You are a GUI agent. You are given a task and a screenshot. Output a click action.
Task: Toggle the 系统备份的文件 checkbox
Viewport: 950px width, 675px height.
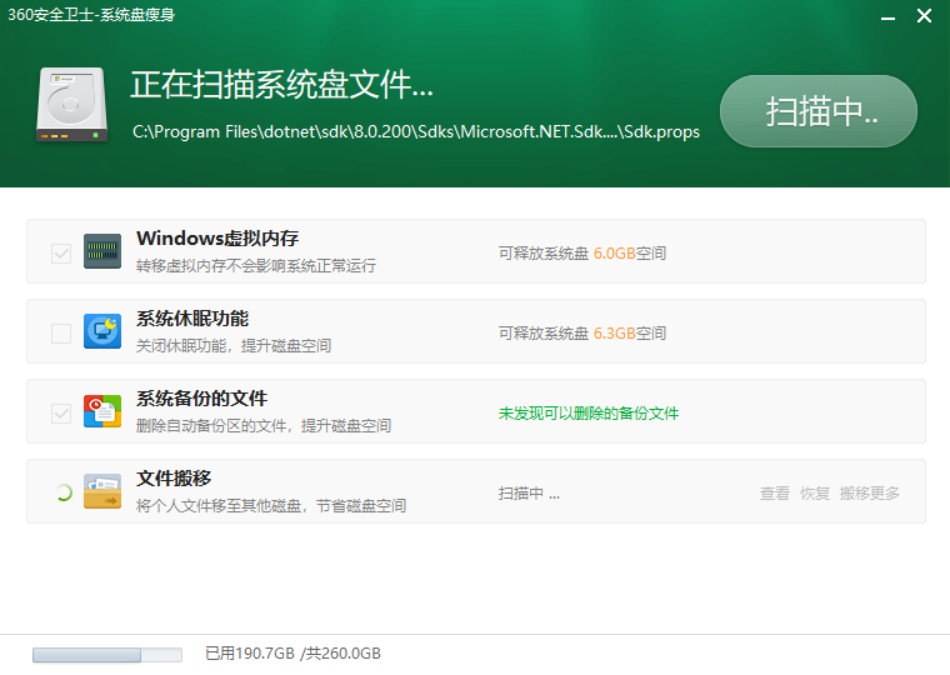(61, 413)
